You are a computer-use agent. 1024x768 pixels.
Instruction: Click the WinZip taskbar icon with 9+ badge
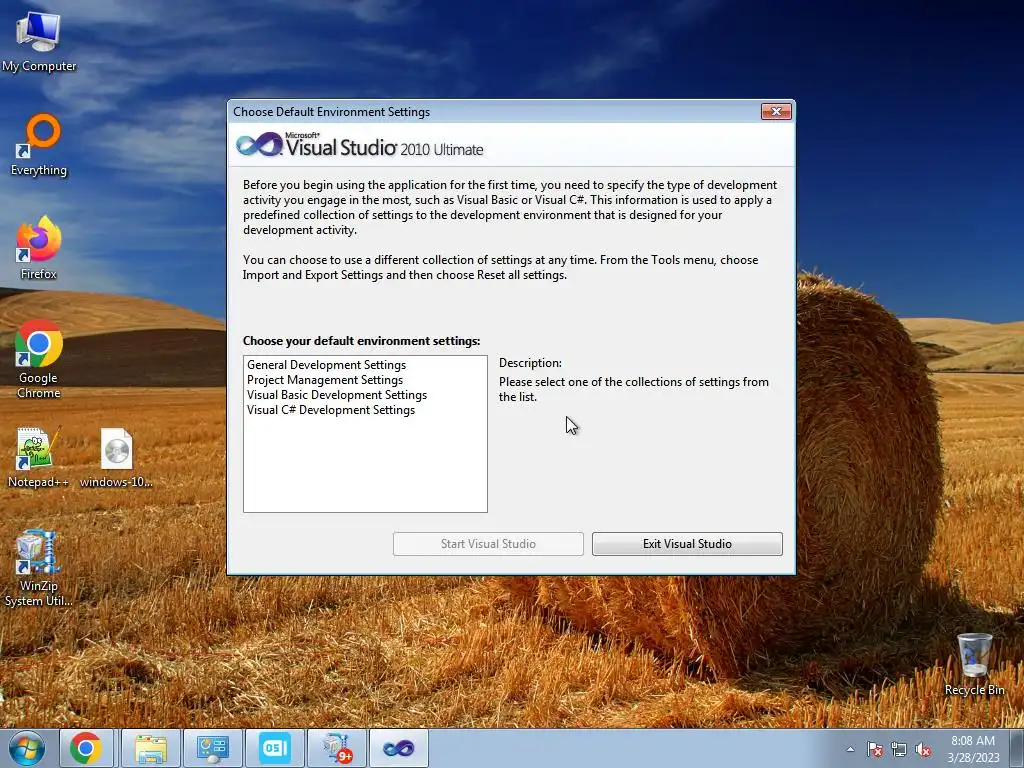(x=337, y=748)
